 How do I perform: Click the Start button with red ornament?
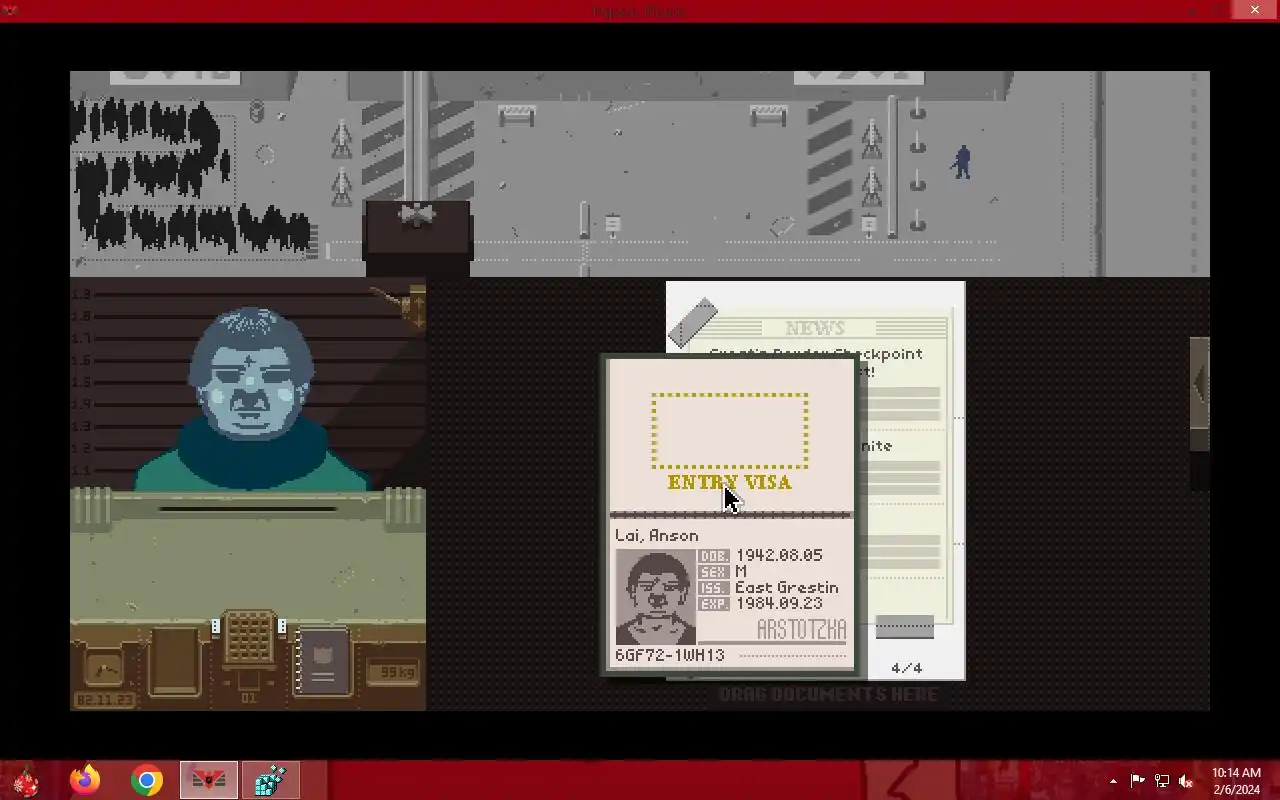coord(25,780)
